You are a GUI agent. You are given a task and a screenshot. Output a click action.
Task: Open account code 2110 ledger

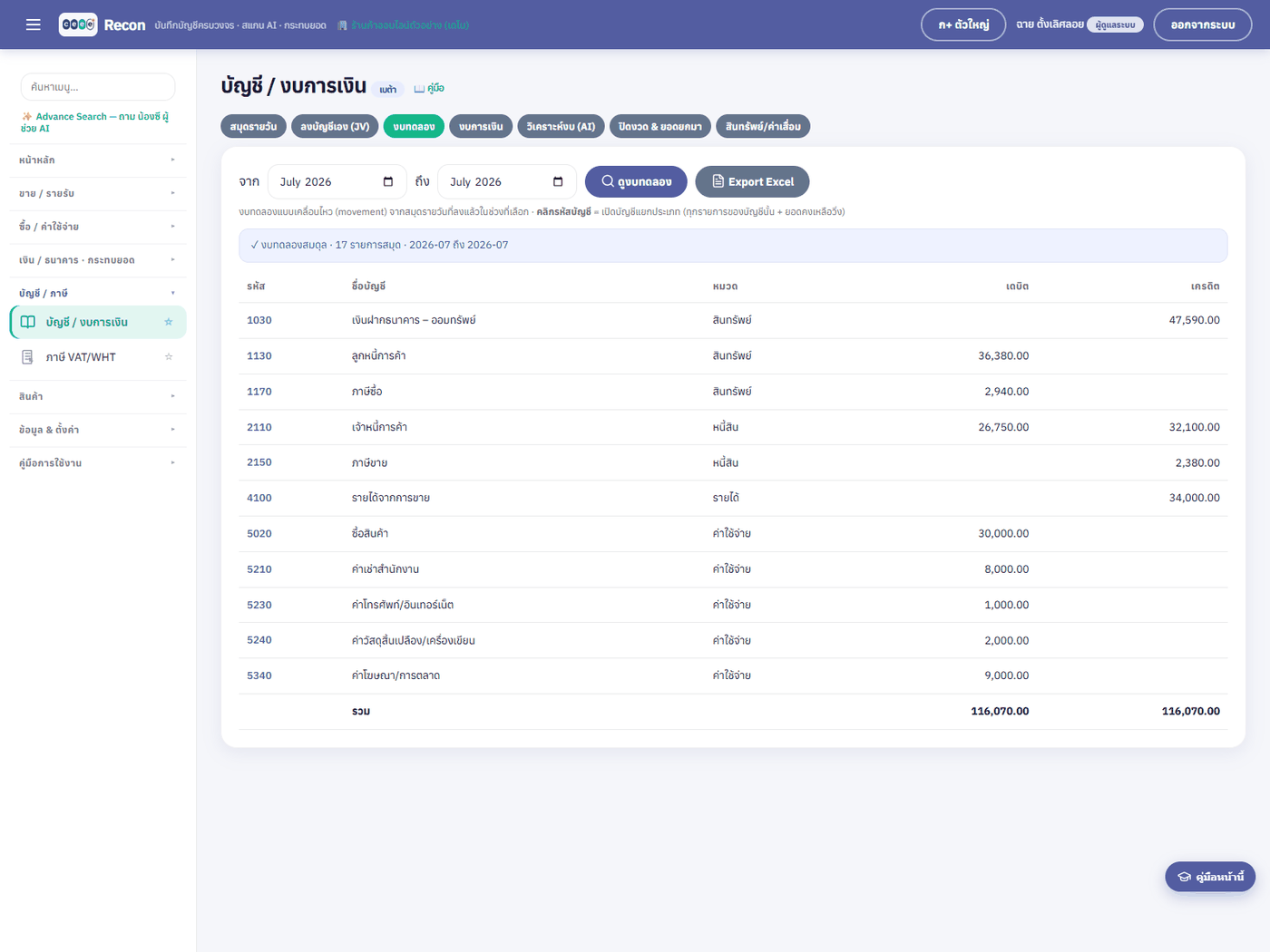259,427
